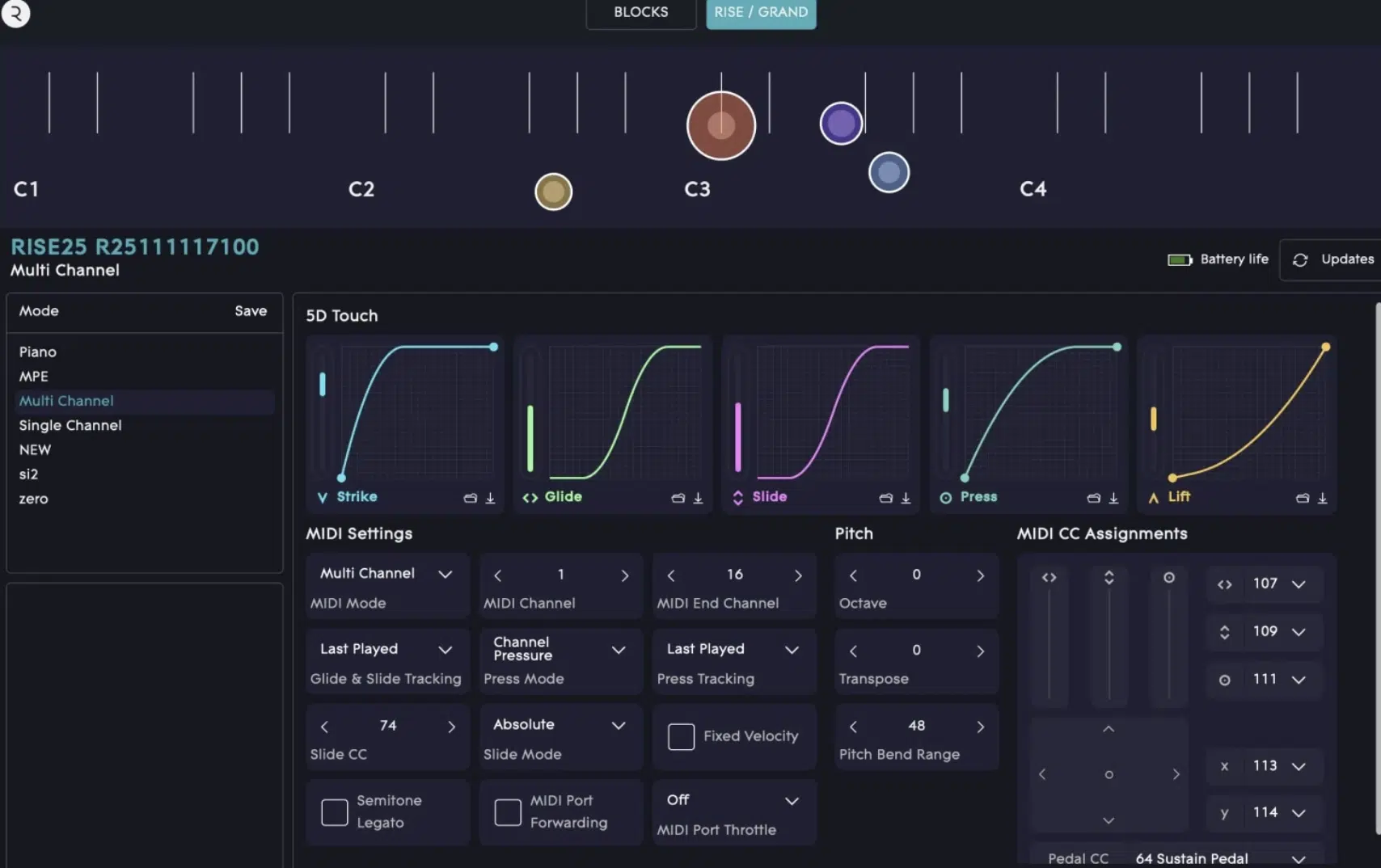Screen dimensions: 1381x868
Task: Click the large red touch circle at C3
Action: point(720,125)
